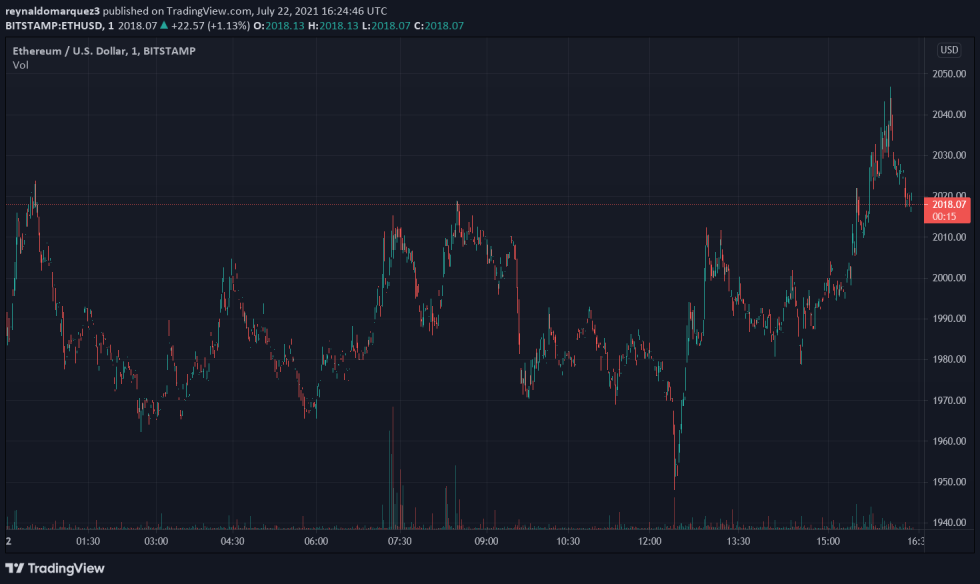Select the USD price scale button

[947, 48]
